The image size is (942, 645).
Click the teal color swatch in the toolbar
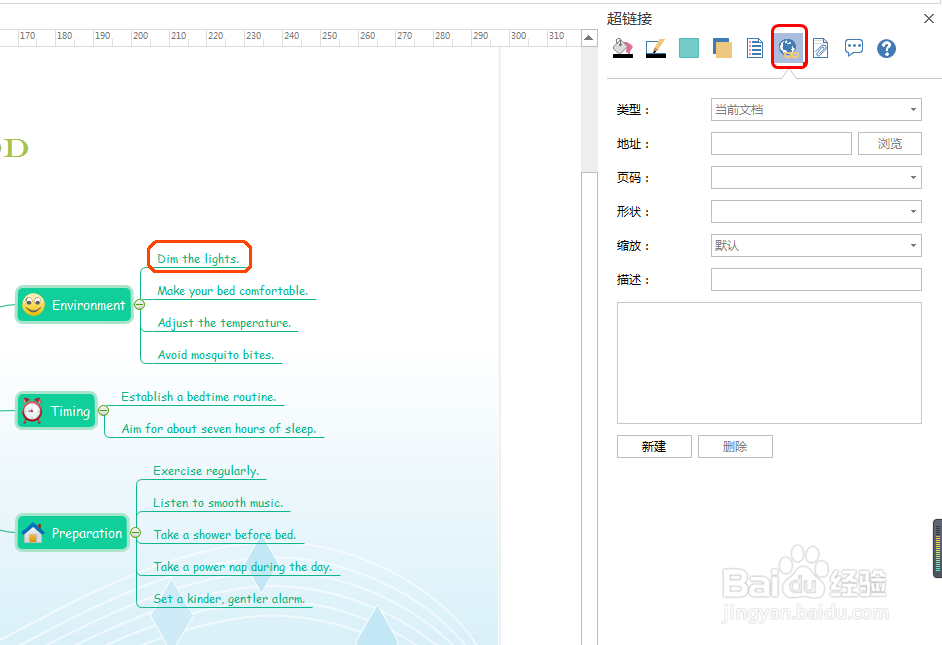[688, 47]
